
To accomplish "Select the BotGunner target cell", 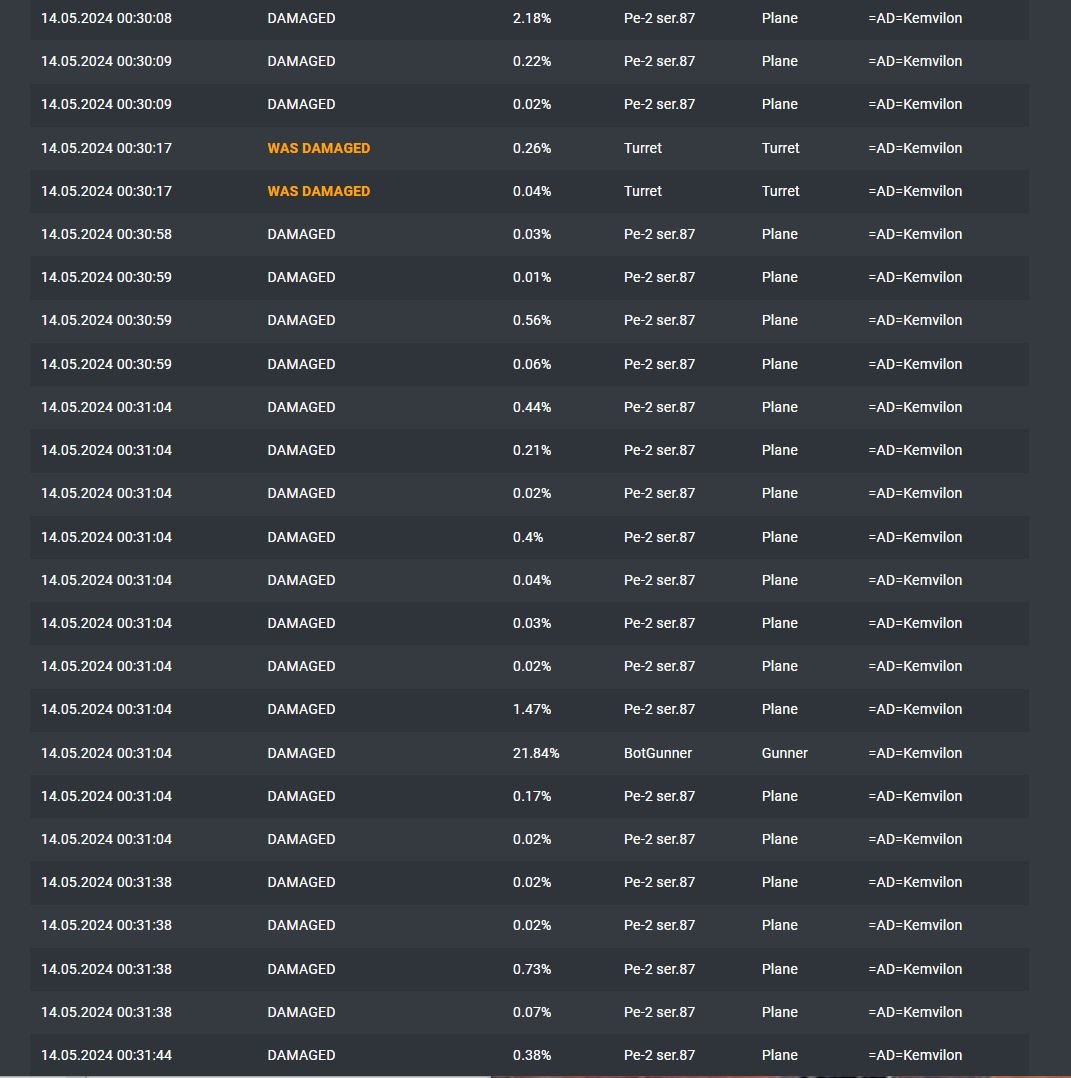I will (x=658, y=753).
